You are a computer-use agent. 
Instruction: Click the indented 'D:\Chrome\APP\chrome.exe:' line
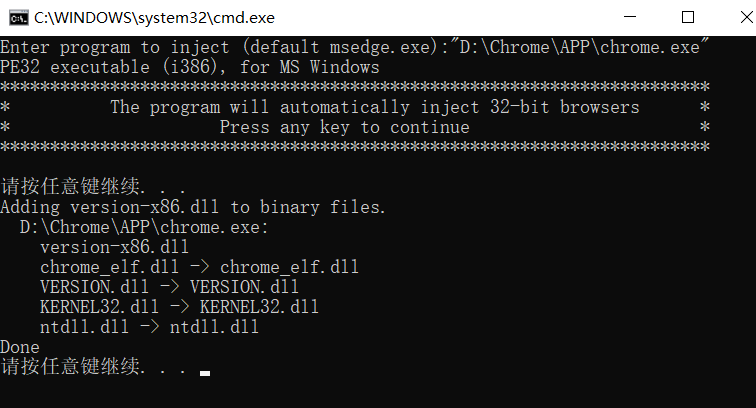[144, 227]
